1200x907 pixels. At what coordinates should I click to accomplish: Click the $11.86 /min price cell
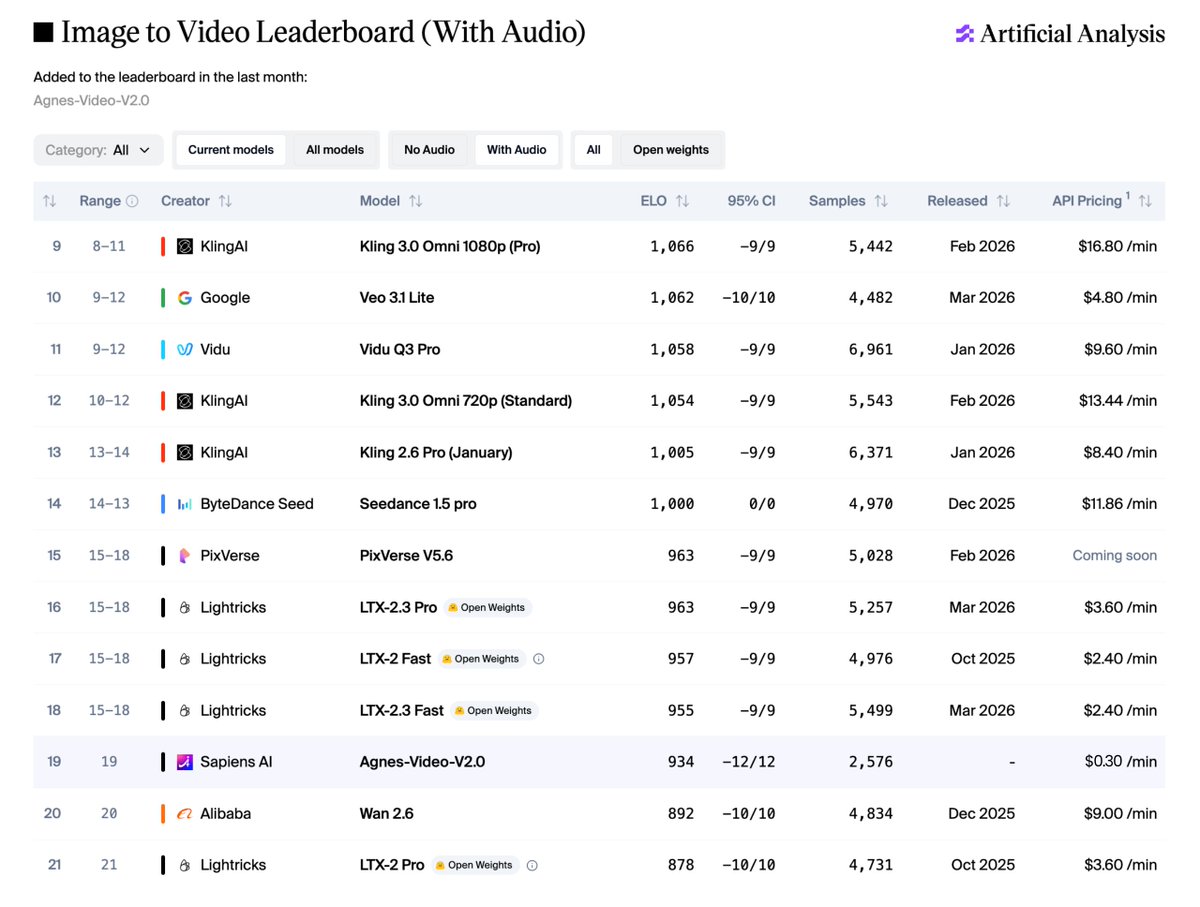[x=1118, y=504]
